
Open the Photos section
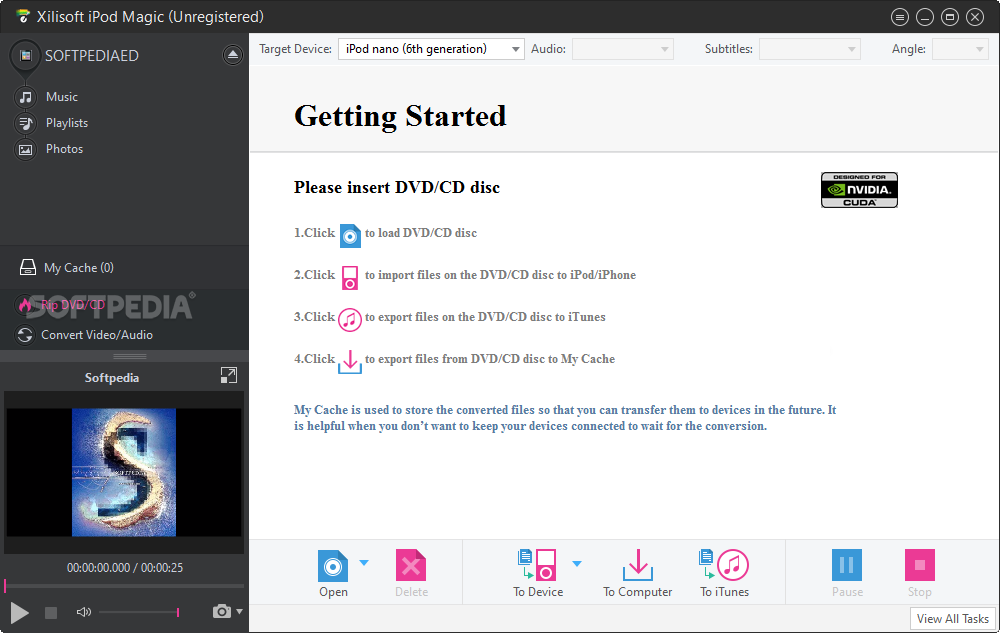tap(64, 149)
